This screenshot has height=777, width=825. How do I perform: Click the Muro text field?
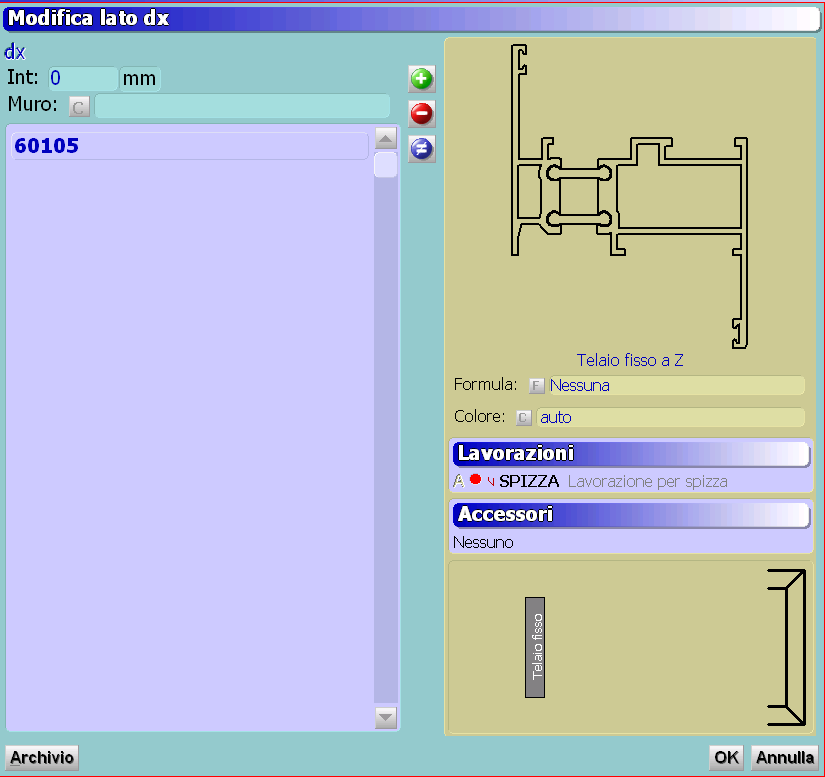(x=242, y=106)
